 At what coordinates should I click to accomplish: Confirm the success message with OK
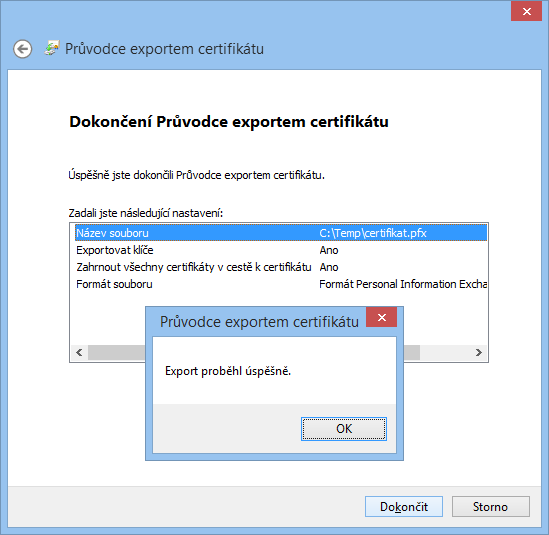click(x=344, y=429)
